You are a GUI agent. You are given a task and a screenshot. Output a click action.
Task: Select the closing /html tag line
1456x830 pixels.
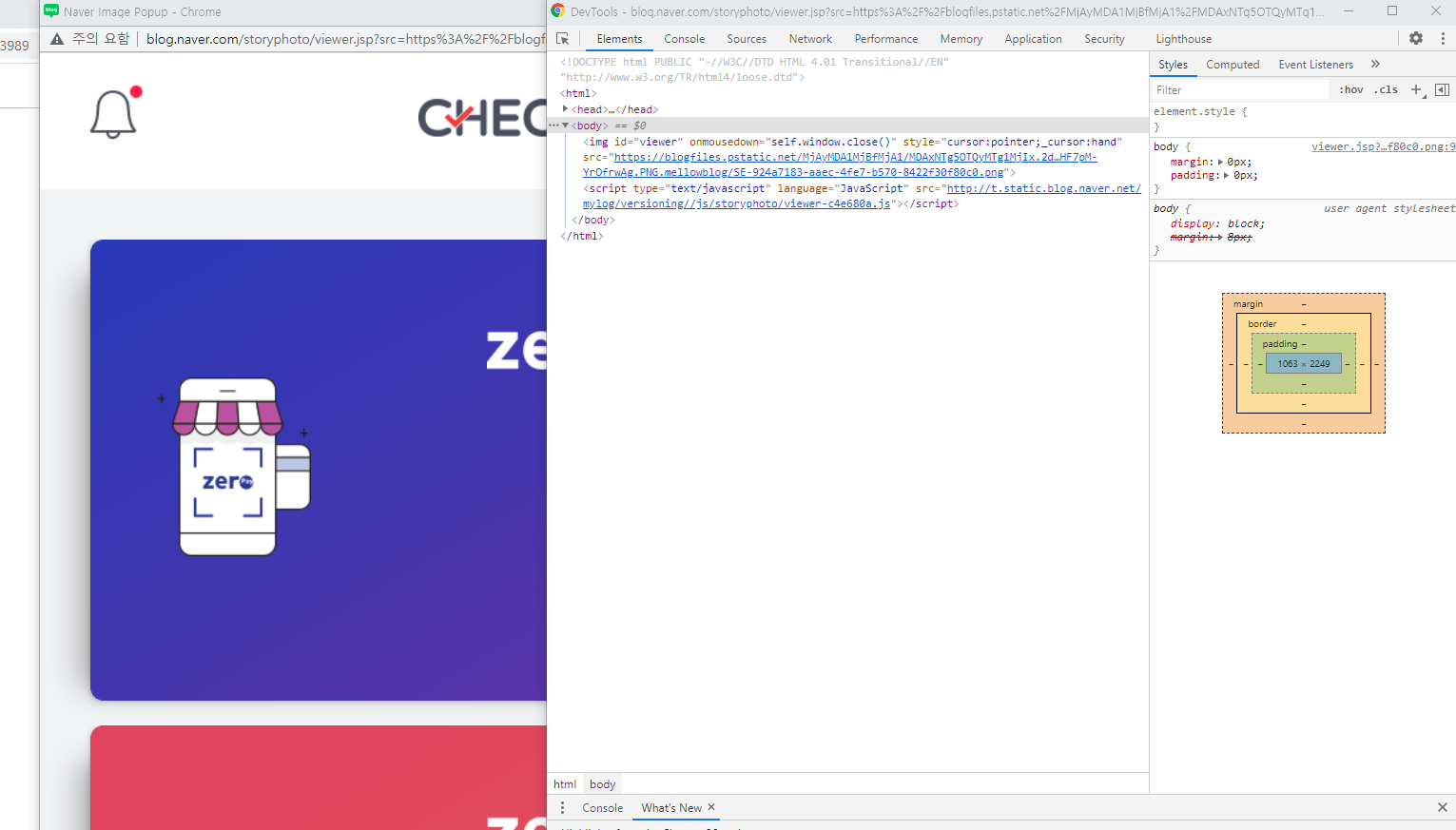[x=582, y=236]
